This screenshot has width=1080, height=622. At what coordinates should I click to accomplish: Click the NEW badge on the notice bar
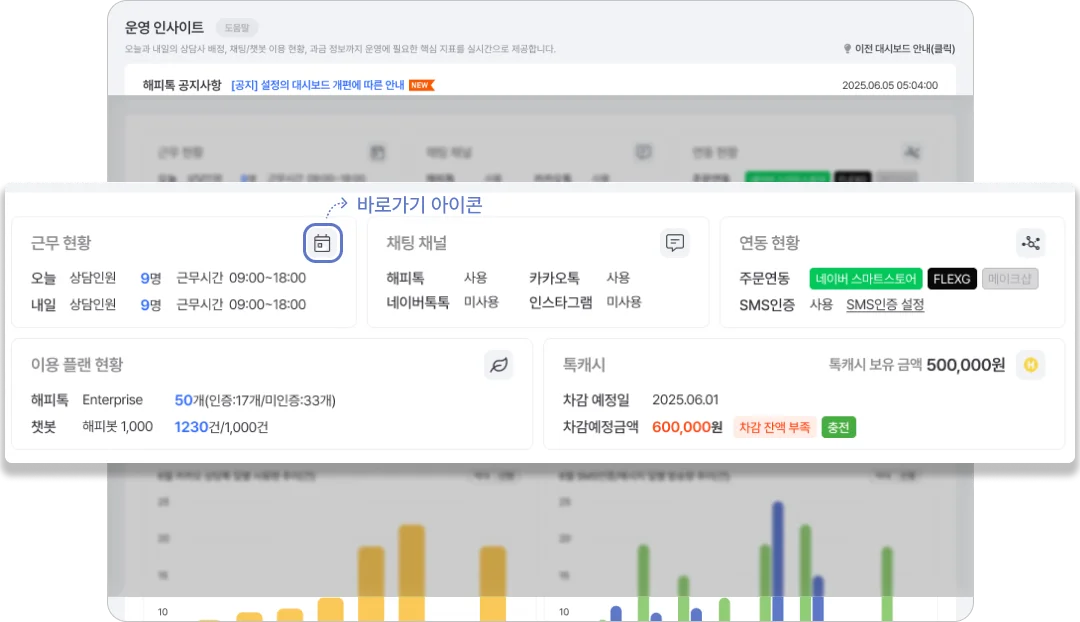click(420, 84)
